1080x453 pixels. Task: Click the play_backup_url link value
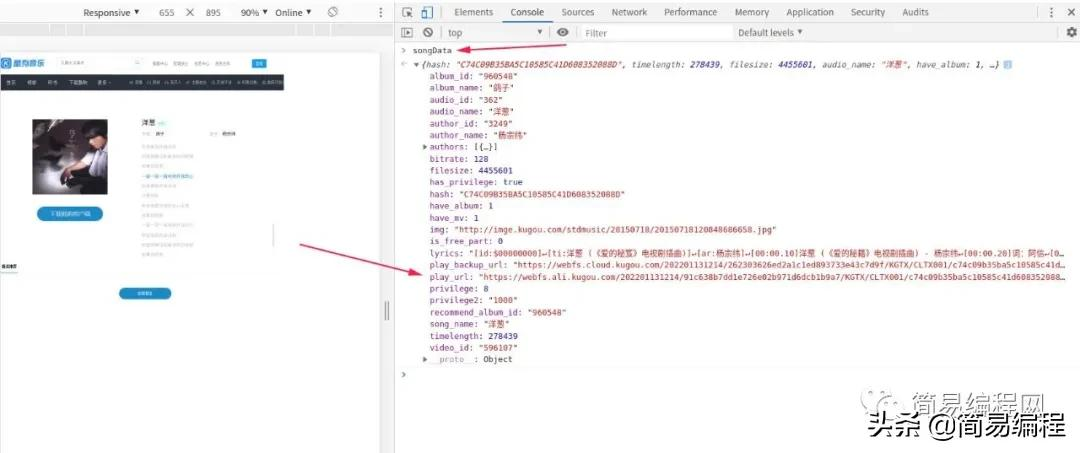(x=789, y=264)
